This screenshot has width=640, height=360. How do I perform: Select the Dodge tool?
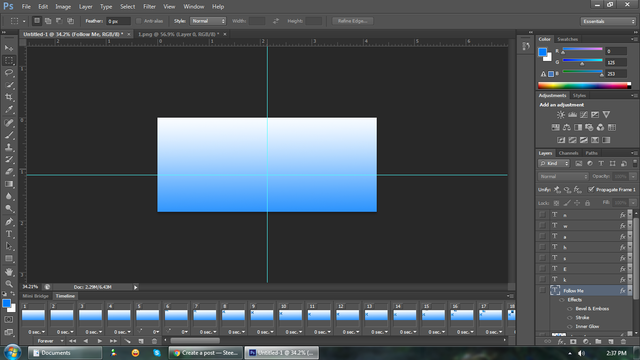coord(9,209)
